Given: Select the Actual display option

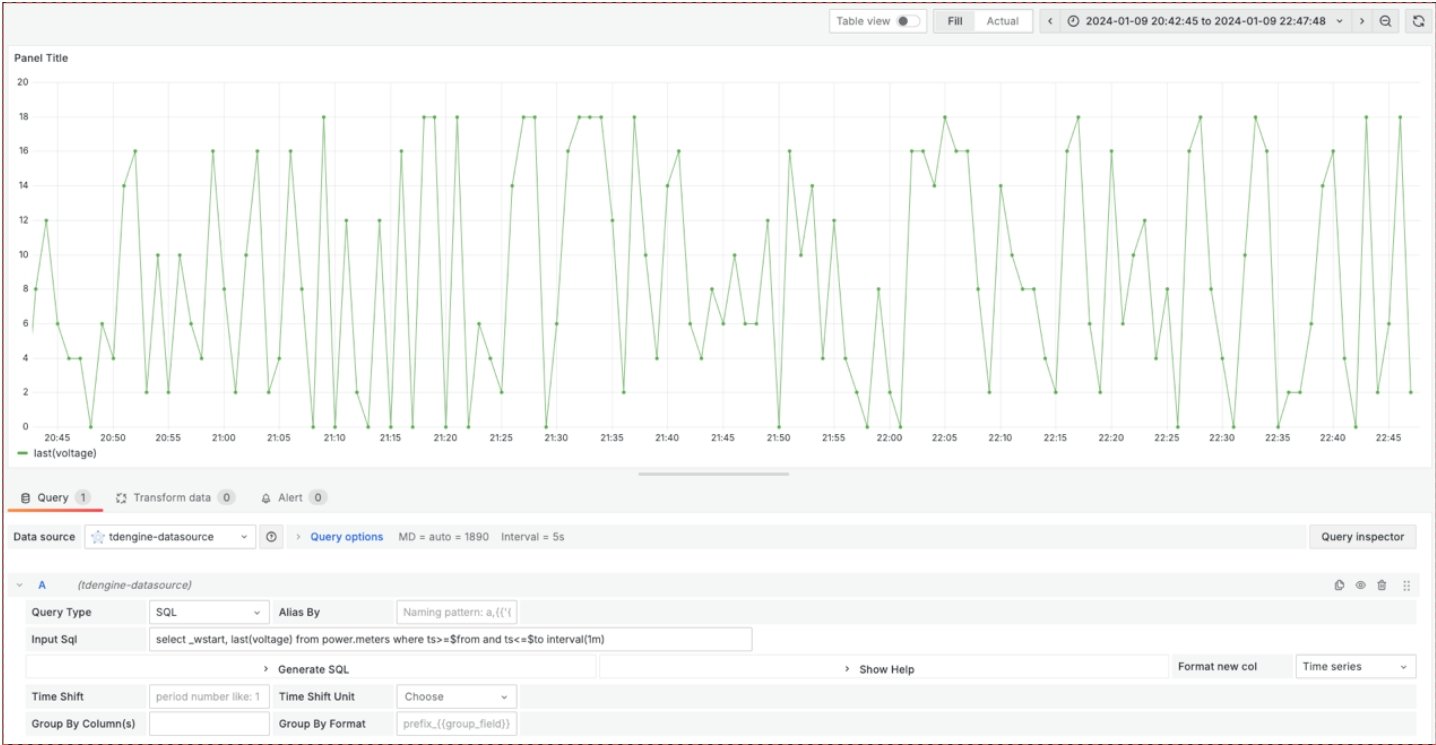Looking at the screenshot, I should [x=1002, y=21].
